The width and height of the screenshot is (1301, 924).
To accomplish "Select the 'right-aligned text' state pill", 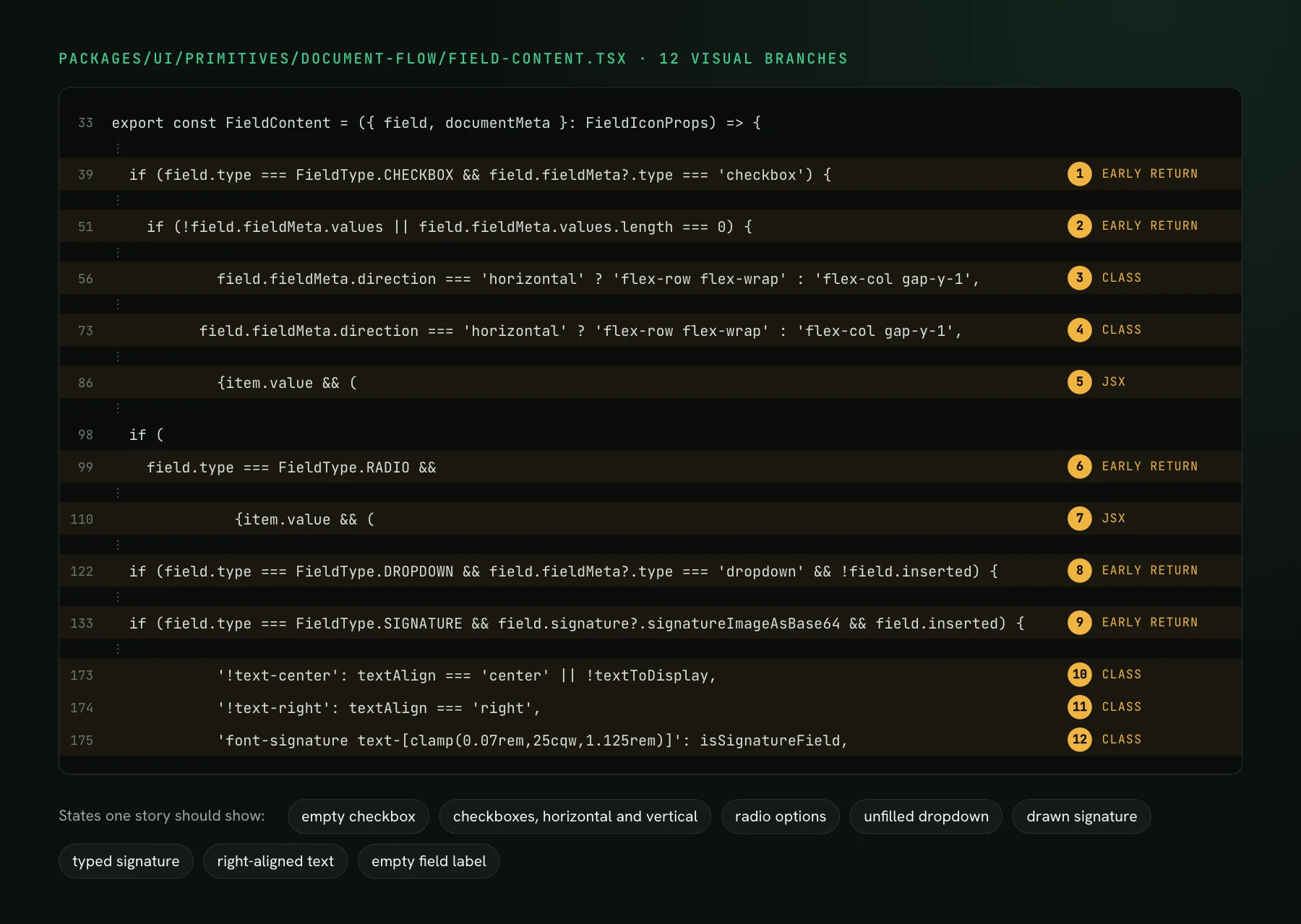I will click(275, 861).
